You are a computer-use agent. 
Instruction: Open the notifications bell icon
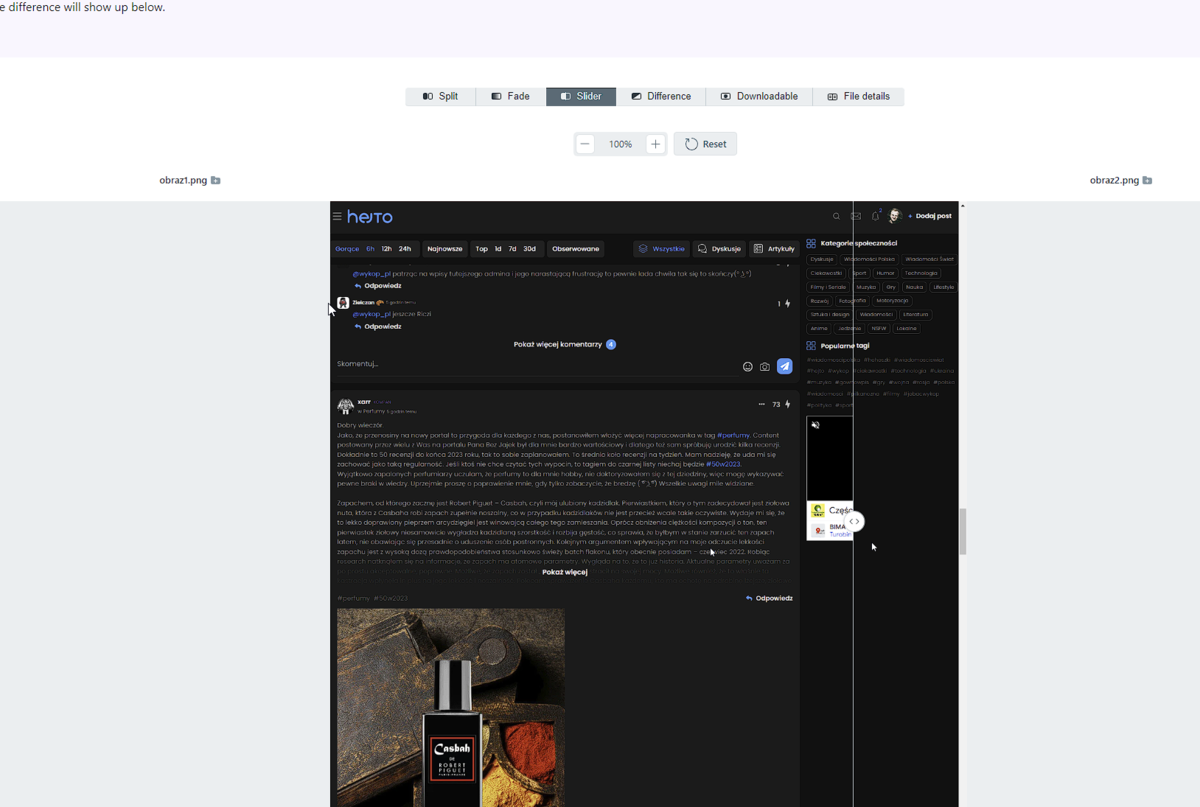pyautogui.click(x=875, y=216)
